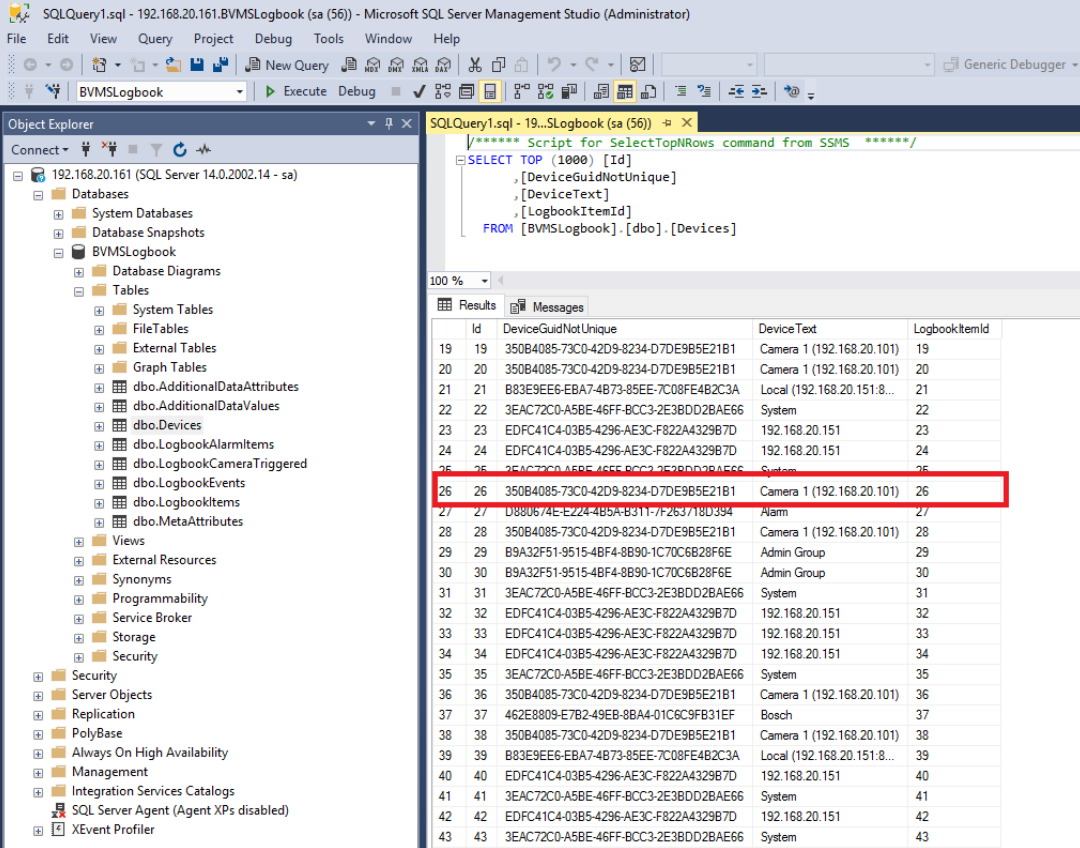Collapse the Tables folder node
The image size is (1080, 848).
(79, 290)
